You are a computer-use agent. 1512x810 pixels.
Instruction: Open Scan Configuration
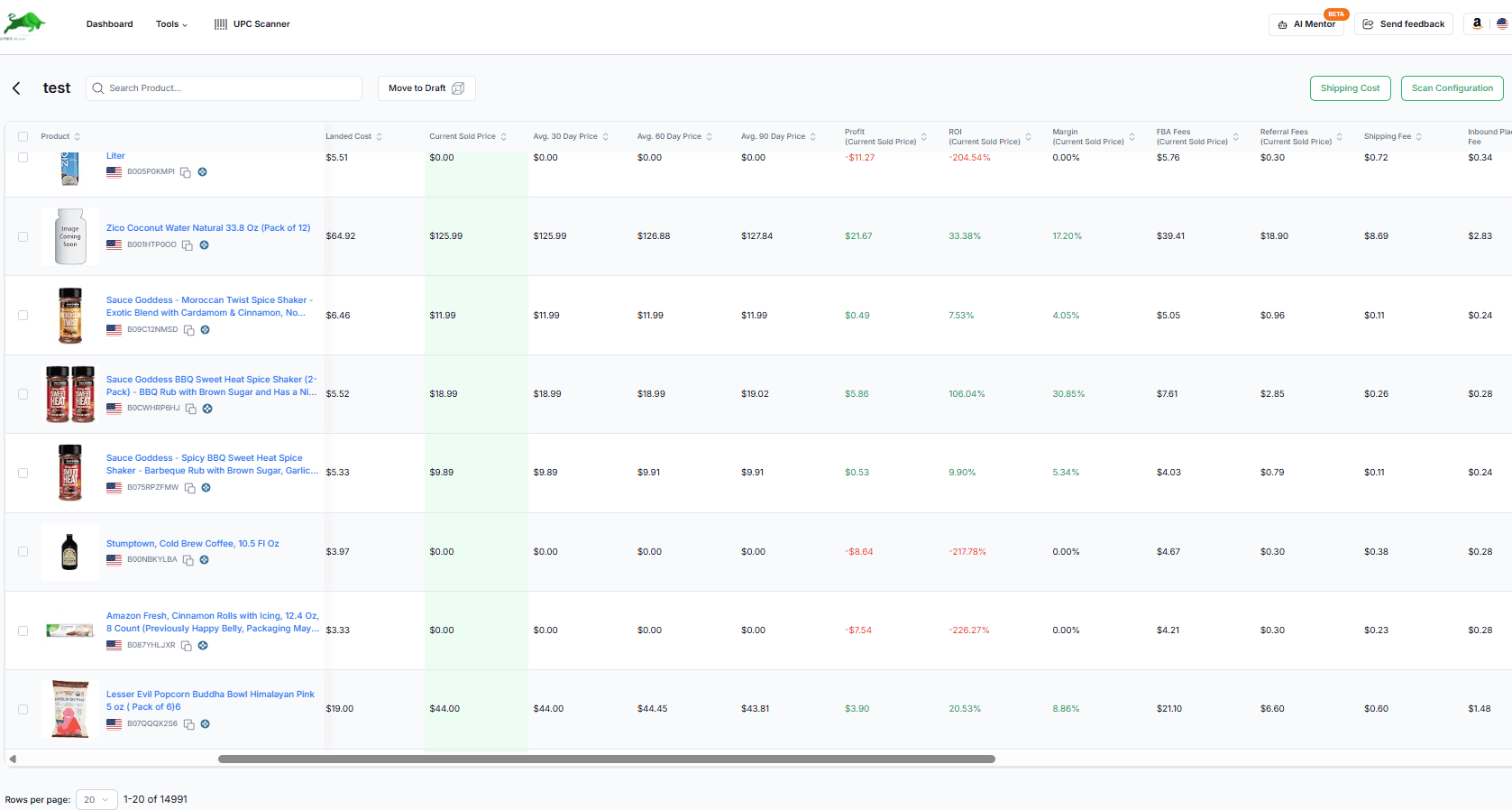pyautogui.click(x=1452, y=88)
